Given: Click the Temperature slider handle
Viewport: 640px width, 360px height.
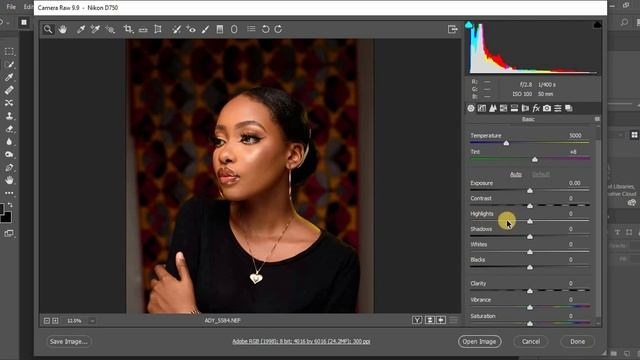Looking at the screenshot, I should click(x=506, y=143).
